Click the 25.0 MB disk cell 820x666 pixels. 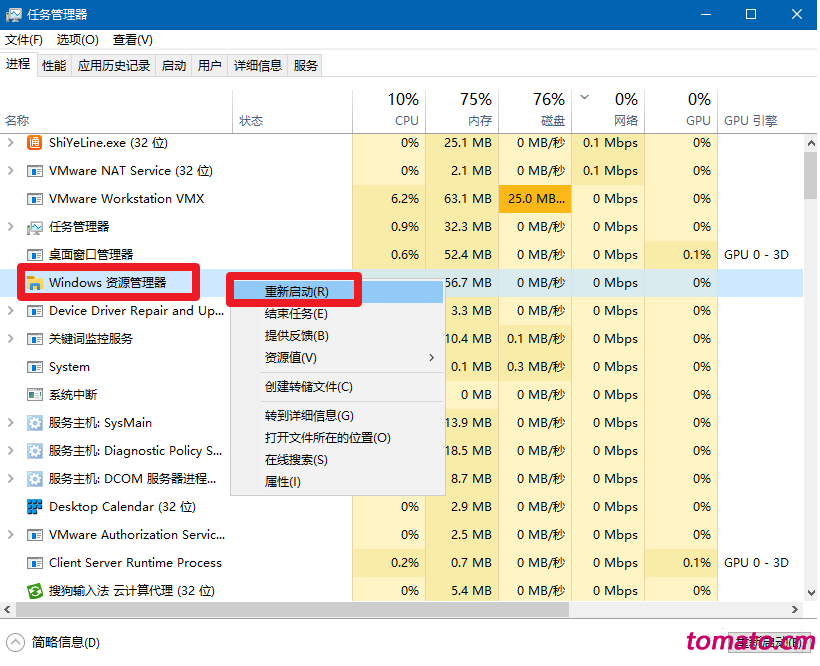pos(536,199)
